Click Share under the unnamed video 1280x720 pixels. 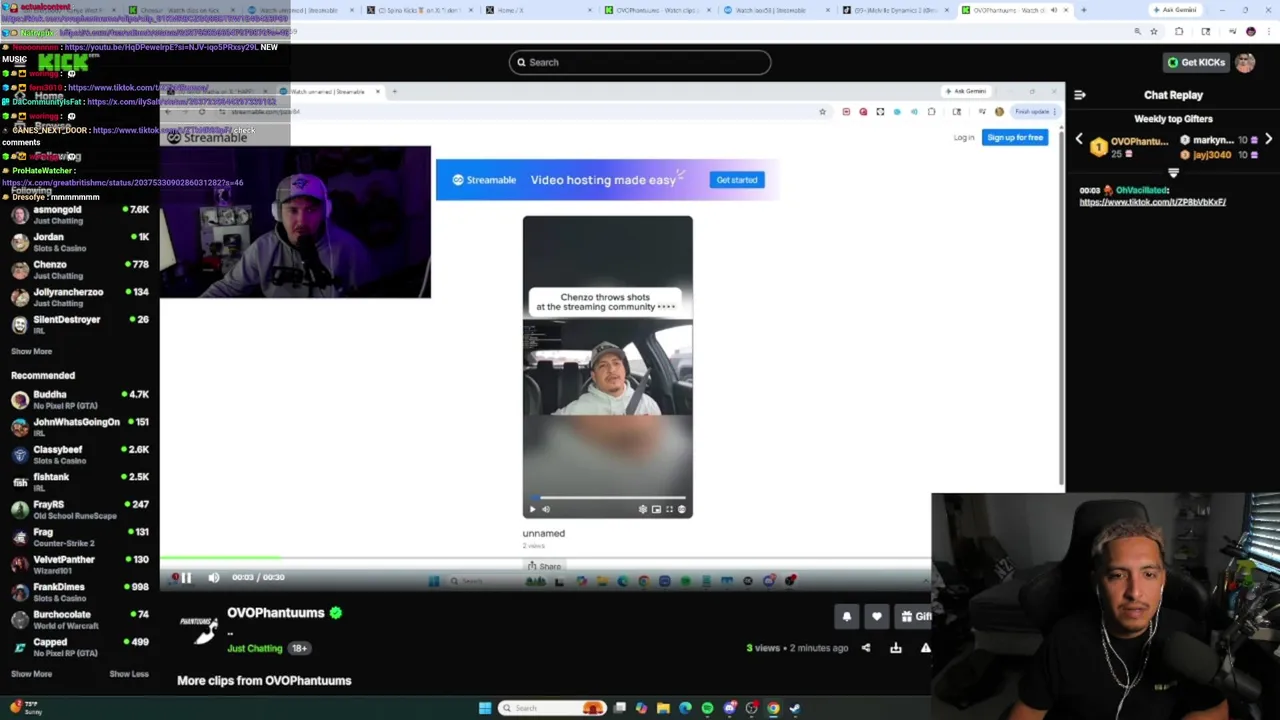click(545, 566)
